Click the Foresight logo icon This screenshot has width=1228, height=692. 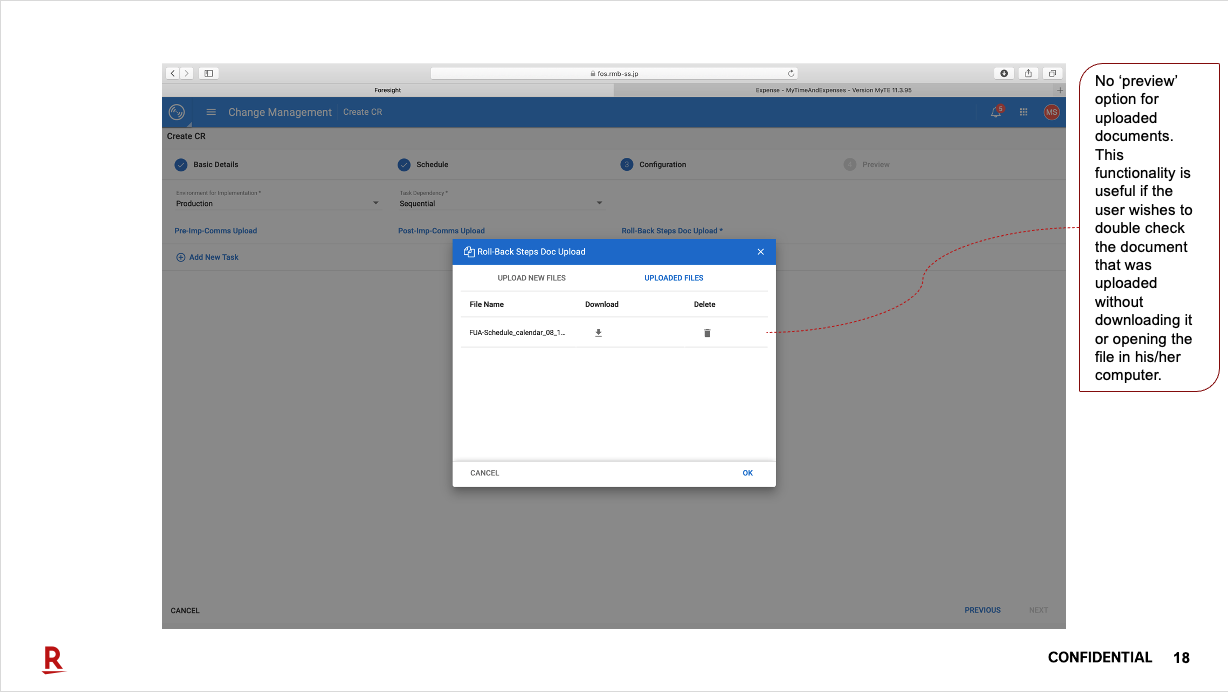[x=177, y=112]
